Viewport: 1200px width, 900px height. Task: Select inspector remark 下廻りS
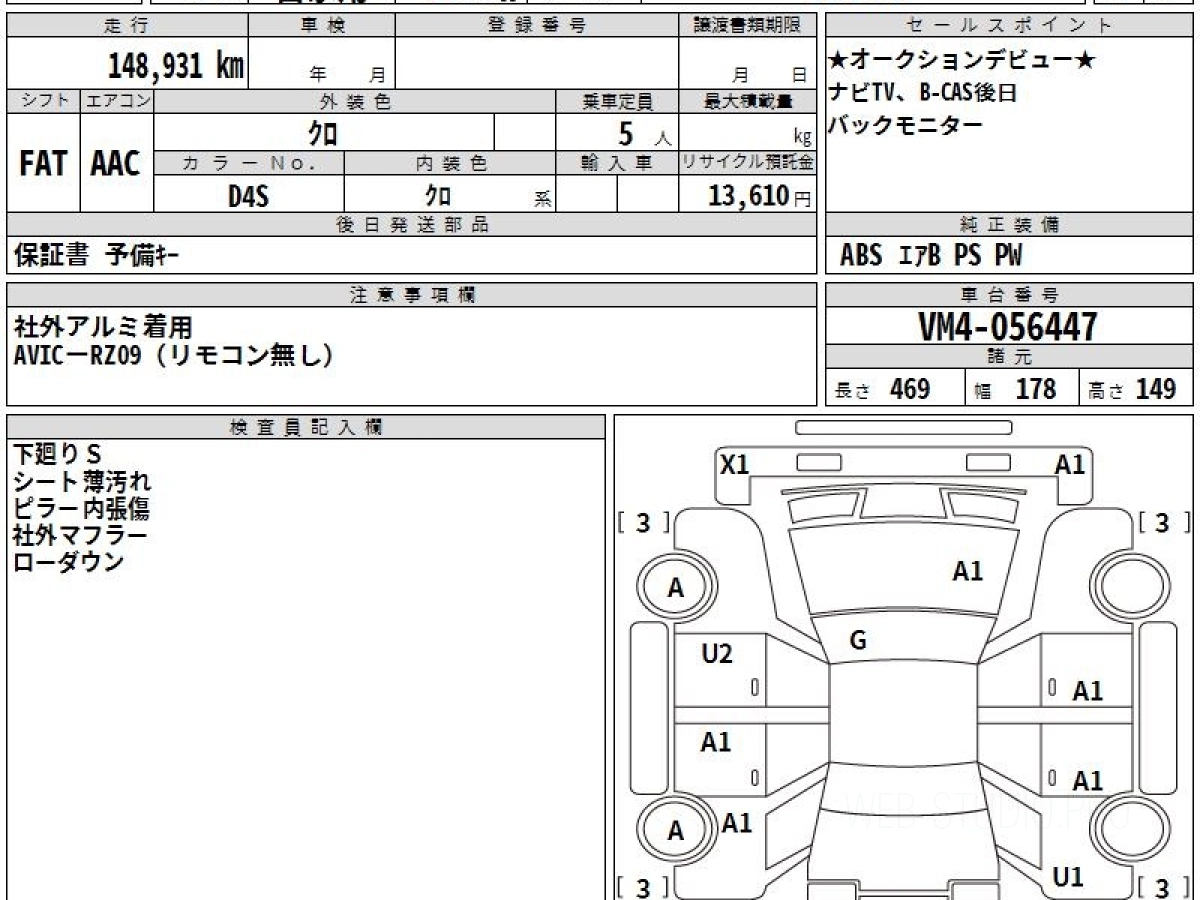58,454
